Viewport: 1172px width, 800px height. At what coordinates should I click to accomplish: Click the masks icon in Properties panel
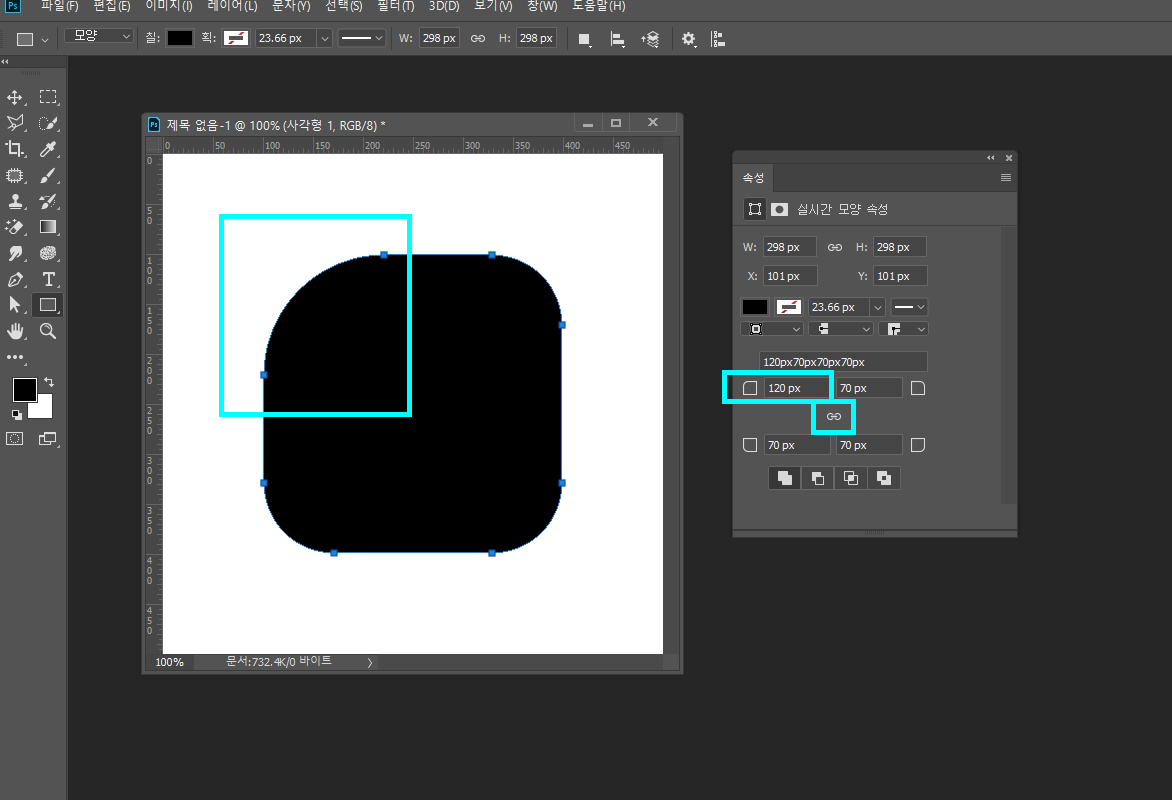point(780,209)
